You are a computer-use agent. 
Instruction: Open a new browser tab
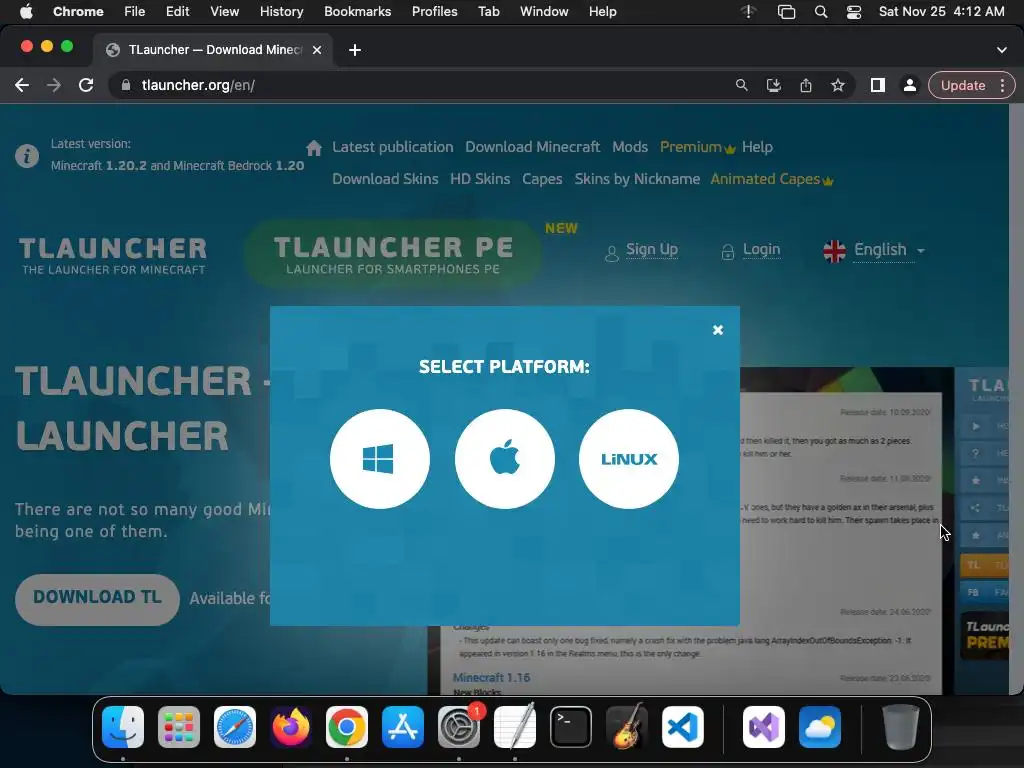pyautogui.click(x=355, y=50)
